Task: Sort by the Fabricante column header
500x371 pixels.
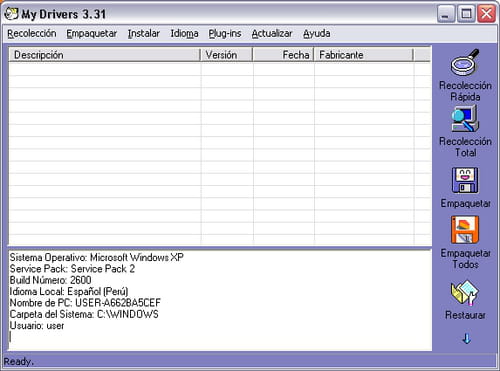Action: [x=363, y=55]
